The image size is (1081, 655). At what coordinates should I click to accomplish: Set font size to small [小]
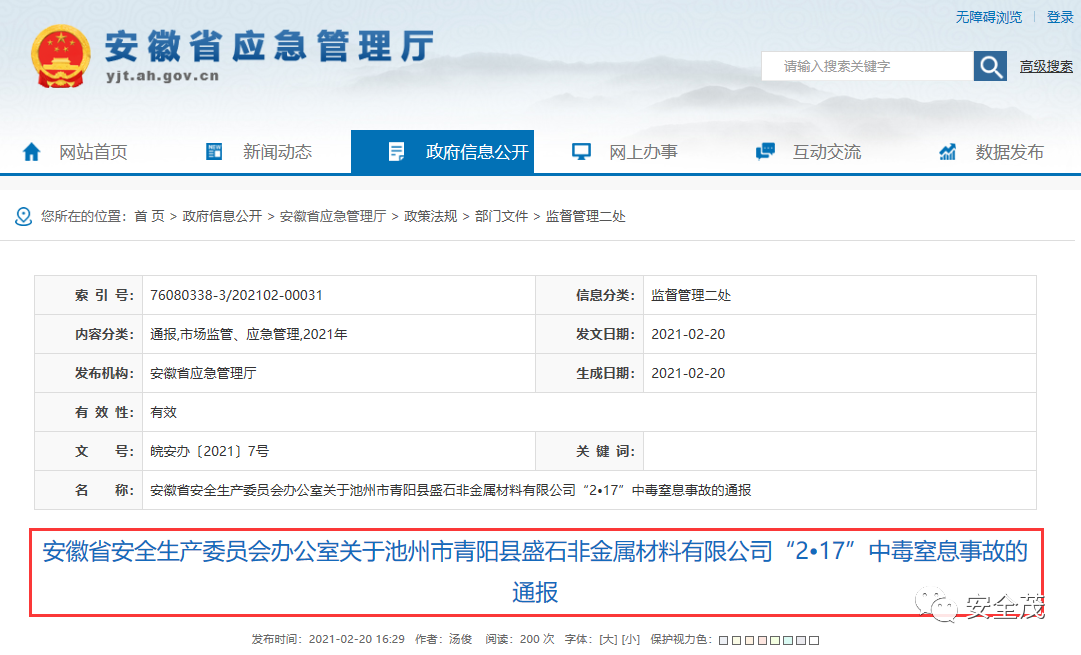point(631,639)
